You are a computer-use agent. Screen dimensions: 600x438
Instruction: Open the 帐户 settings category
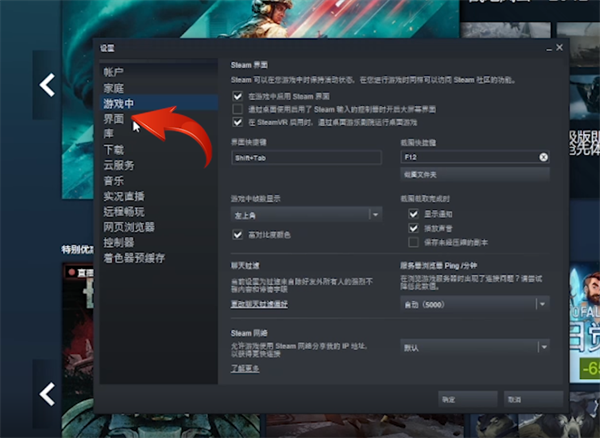pos(113,72)
